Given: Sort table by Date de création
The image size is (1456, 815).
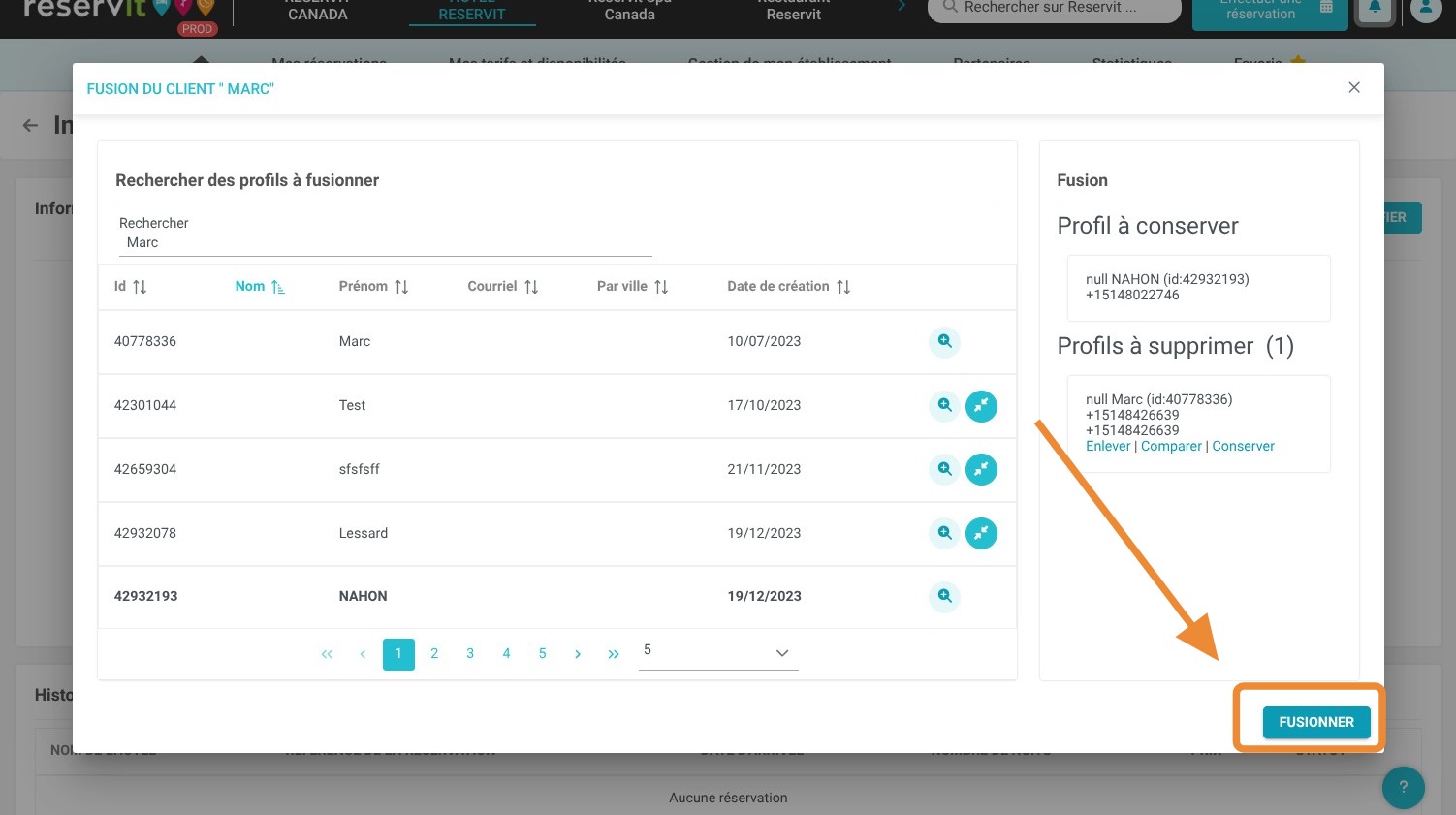Looking at the screenshot, I should (788, 286).
